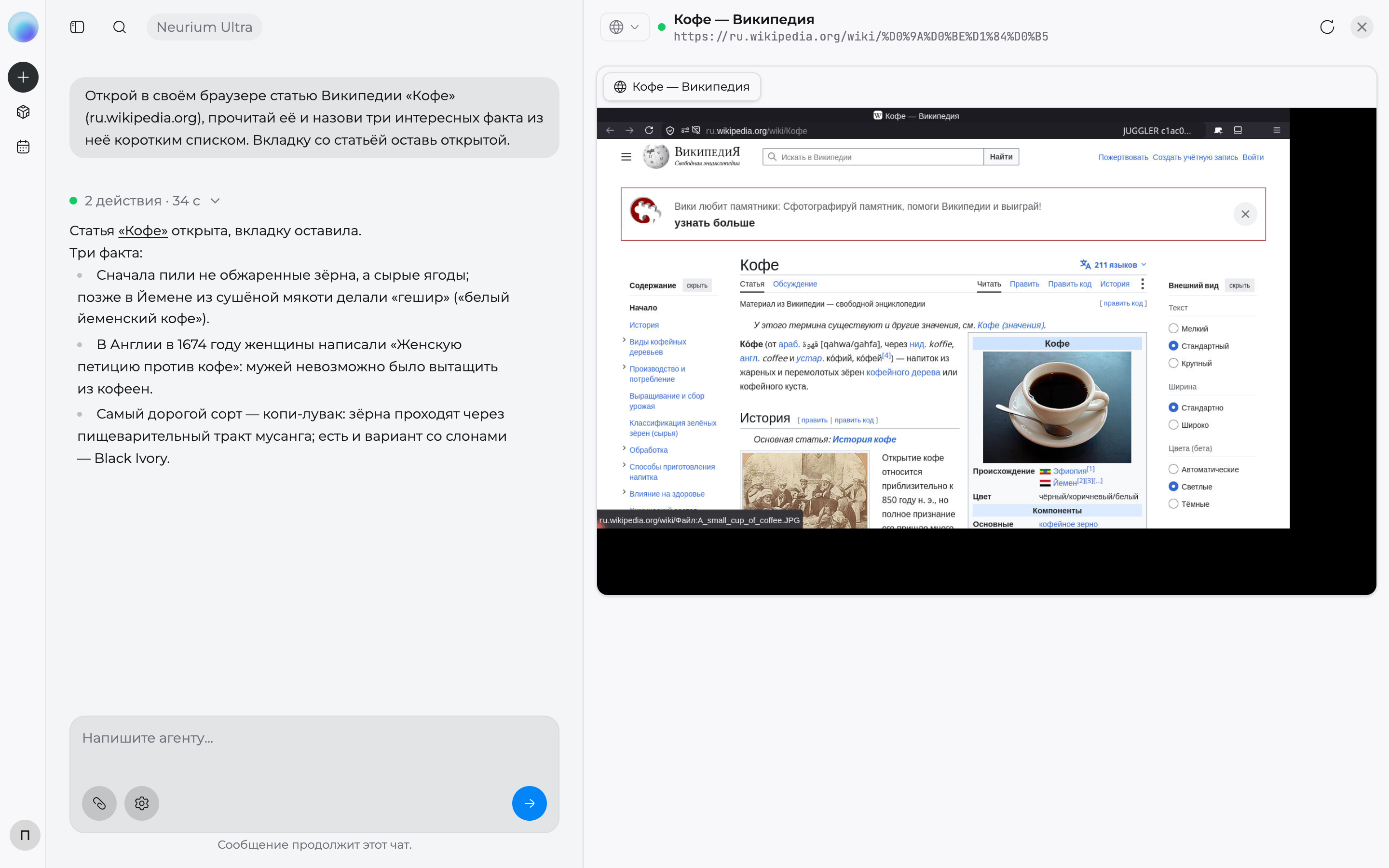The image size is (1389, 868).
Task: Open the globe dropdown in preview header
Action: tap(625, 27)
